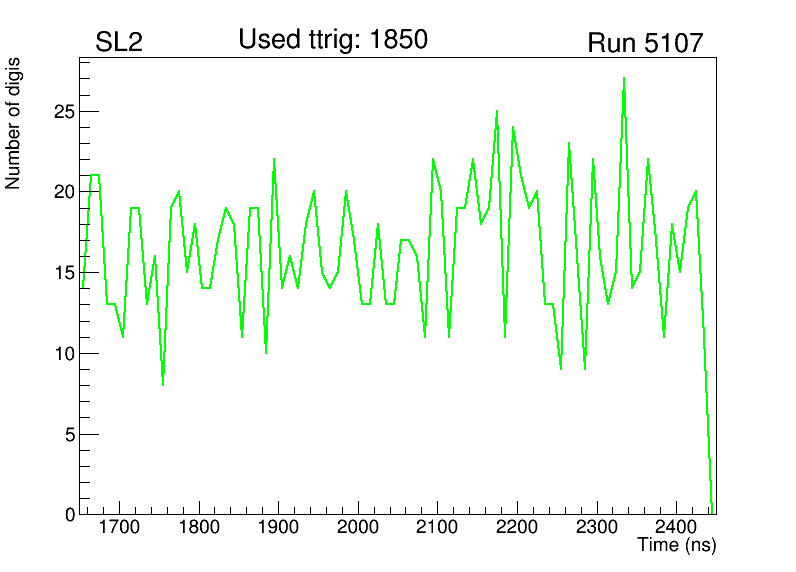Pick the 2000 x-axis tick label
The width and height of the screenshot is (796, 572).
pos(358,527)
